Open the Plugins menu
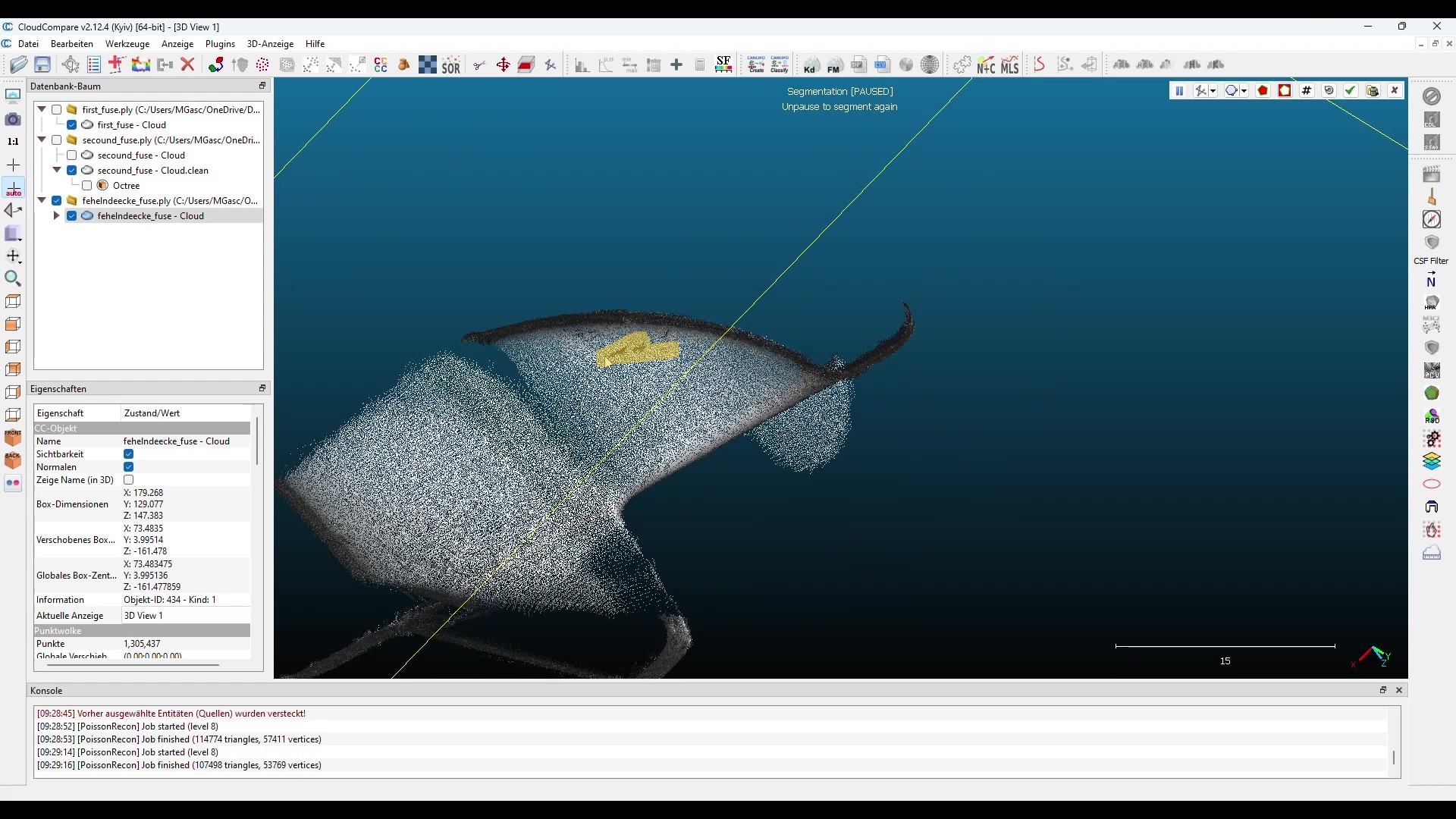This screenshot has height=819, width=1456. tap(220, 44)
